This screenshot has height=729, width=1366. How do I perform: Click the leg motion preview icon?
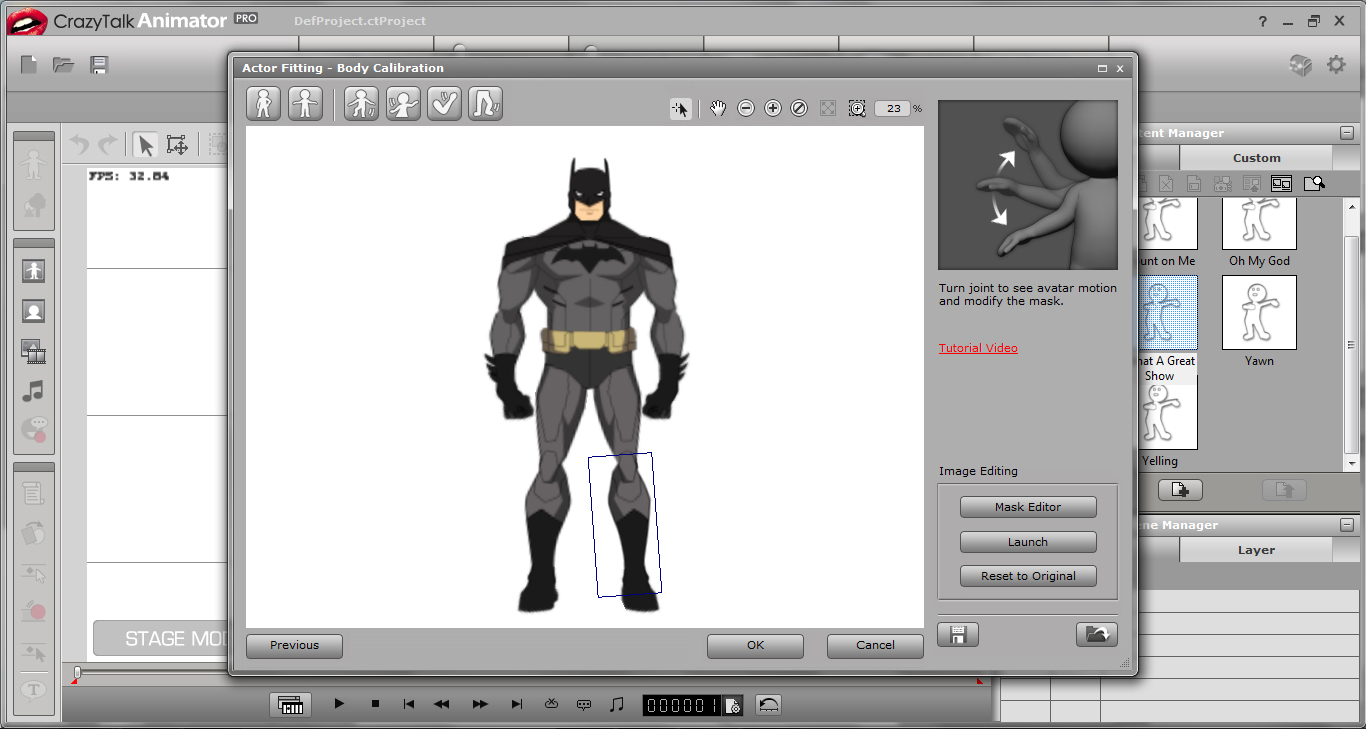(x=485, y=104)
